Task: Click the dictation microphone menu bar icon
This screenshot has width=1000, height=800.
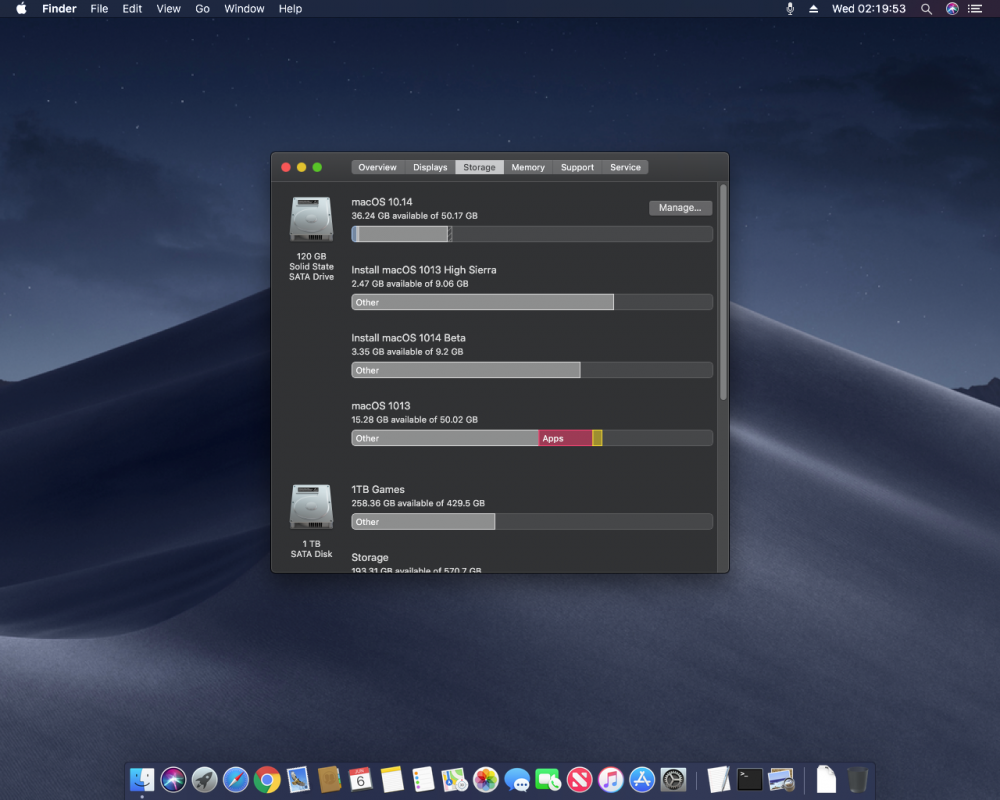Action: pos(790,9)
